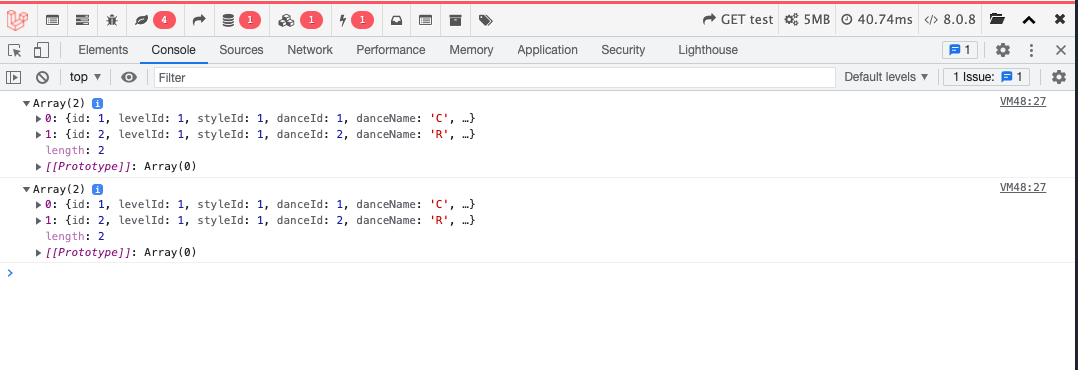Open DevTools settings gear

click(1003, 50)
